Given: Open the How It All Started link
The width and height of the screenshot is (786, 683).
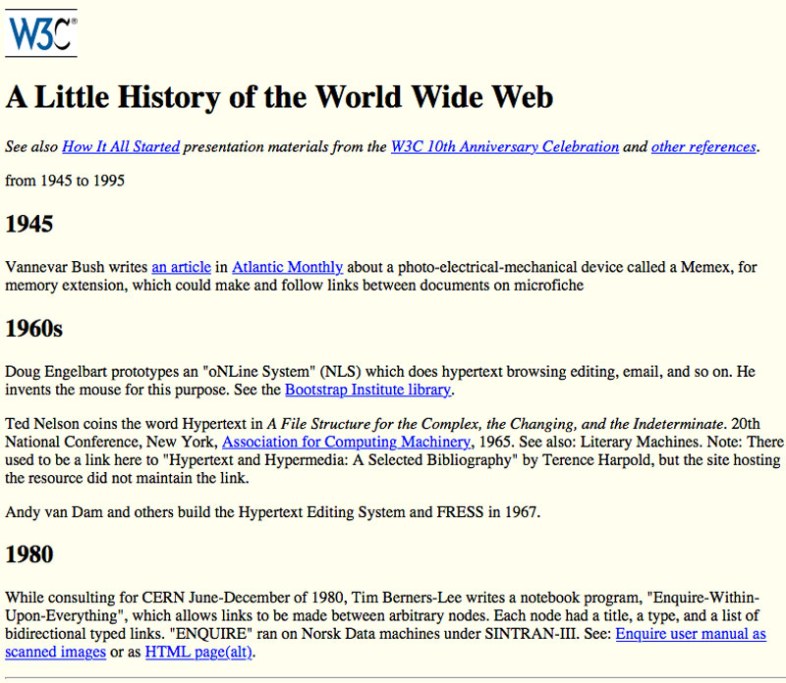Looking at the screenshot, I should coord(121,147).
